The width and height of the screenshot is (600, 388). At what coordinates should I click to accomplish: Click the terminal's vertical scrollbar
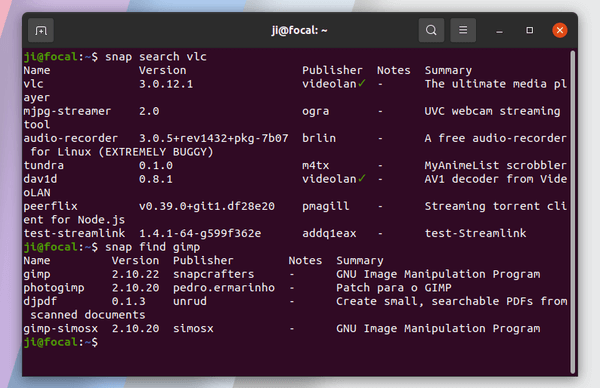(x=572, y=212)
